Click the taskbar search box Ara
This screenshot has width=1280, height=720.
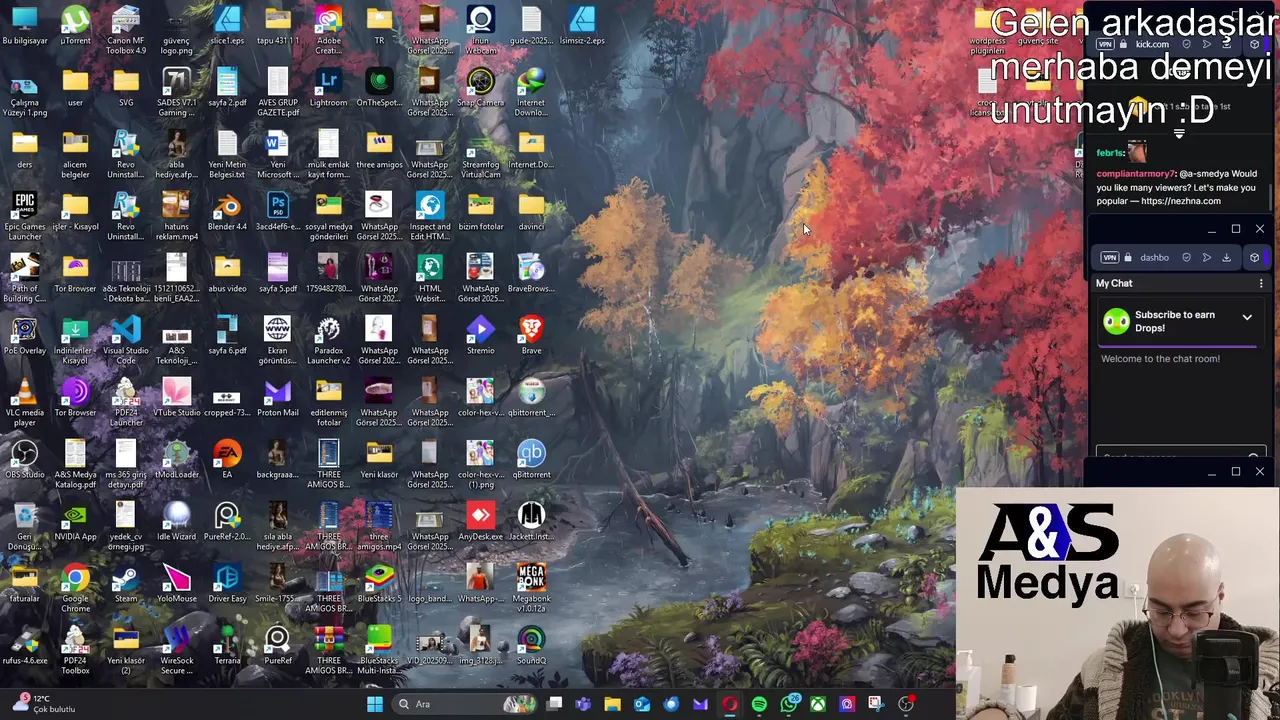click(x=466, y=704)
